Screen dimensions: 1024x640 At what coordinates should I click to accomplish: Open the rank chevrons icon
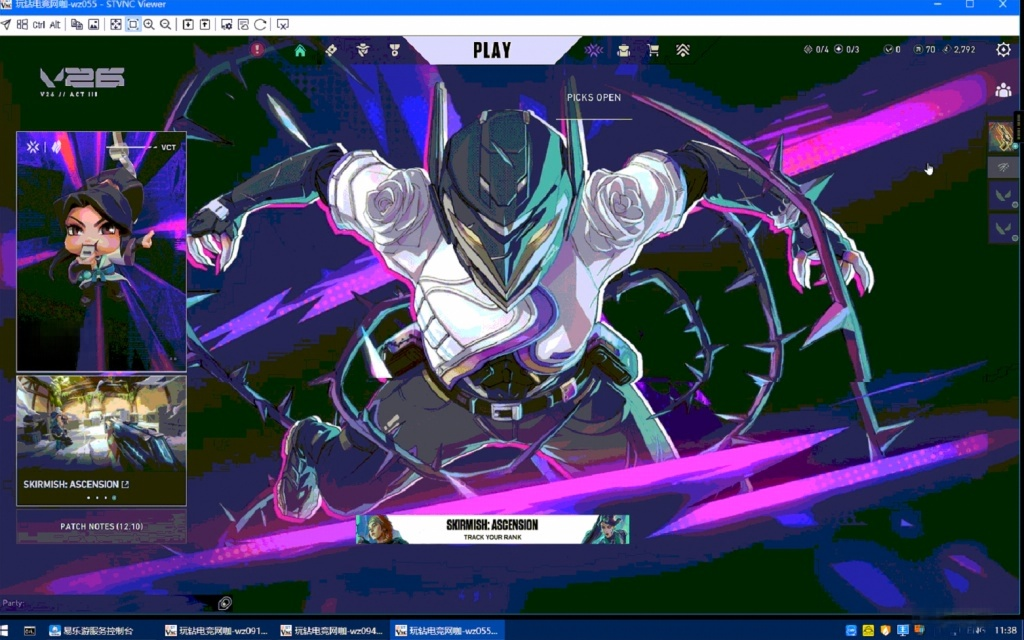[x=683, y=50]
